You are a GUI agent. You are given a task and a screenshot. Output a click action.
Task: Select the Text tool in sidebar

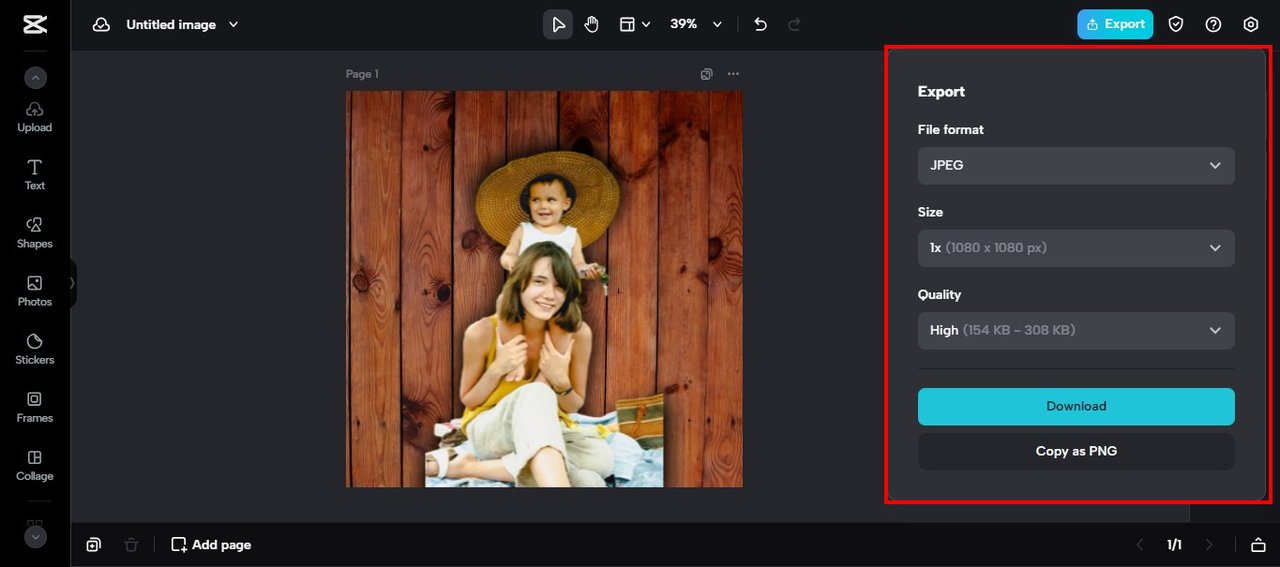pos(35,174)
